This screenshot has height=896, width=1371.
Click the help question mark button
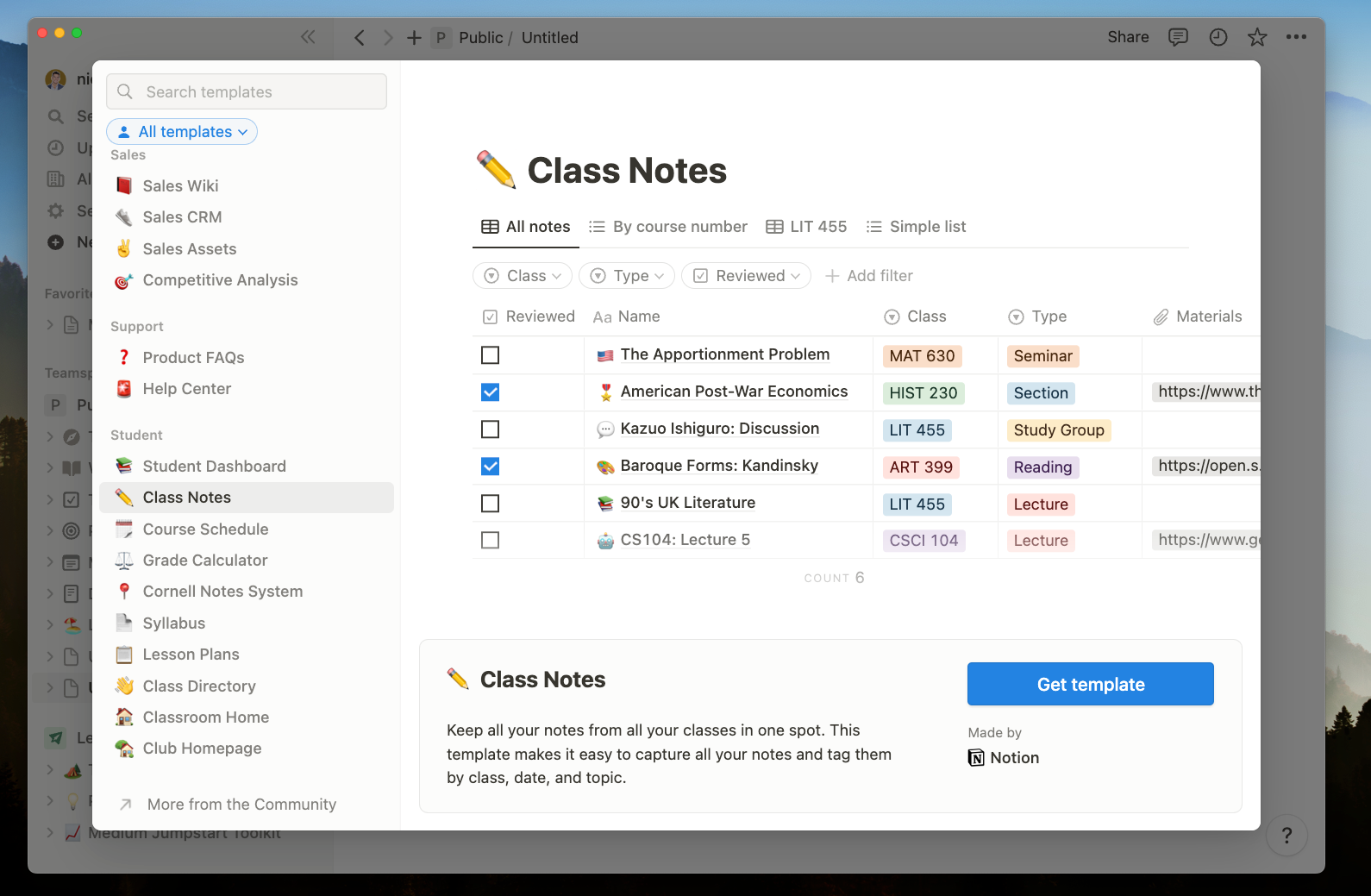pos(1286,835)
